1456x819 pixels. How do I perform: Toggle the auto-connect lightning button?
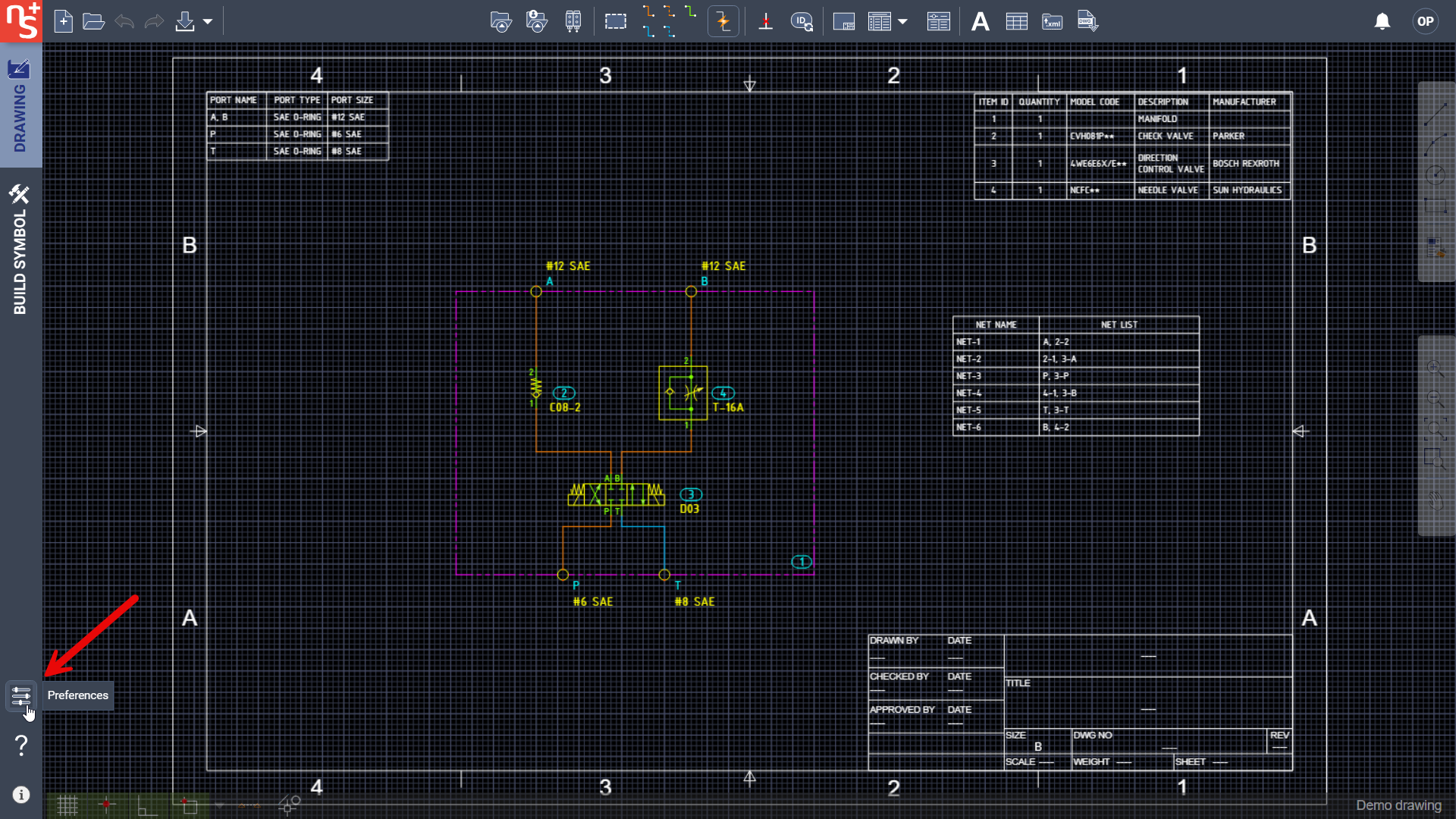pos(723,21)
